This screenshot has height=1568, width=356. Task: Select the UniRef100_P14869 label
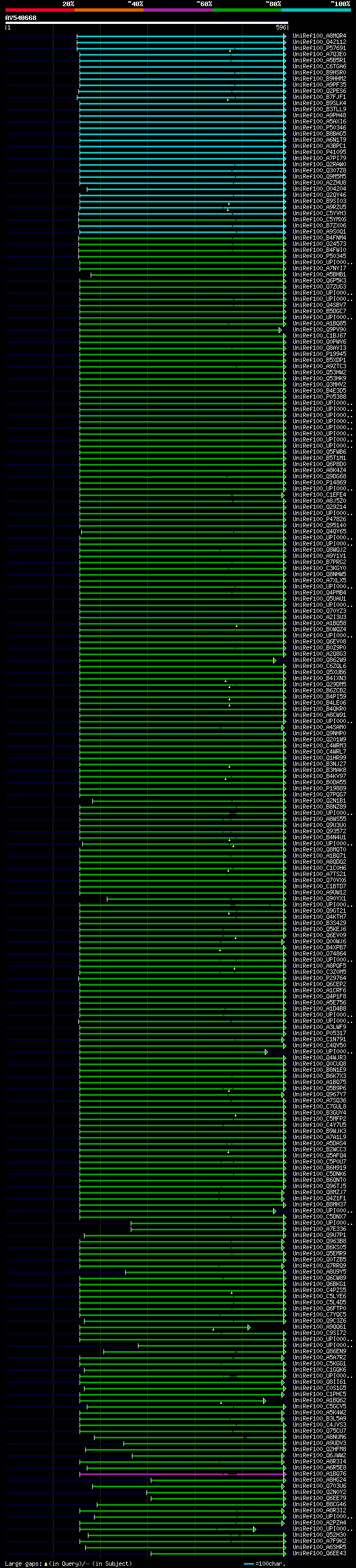coord(319,483)
